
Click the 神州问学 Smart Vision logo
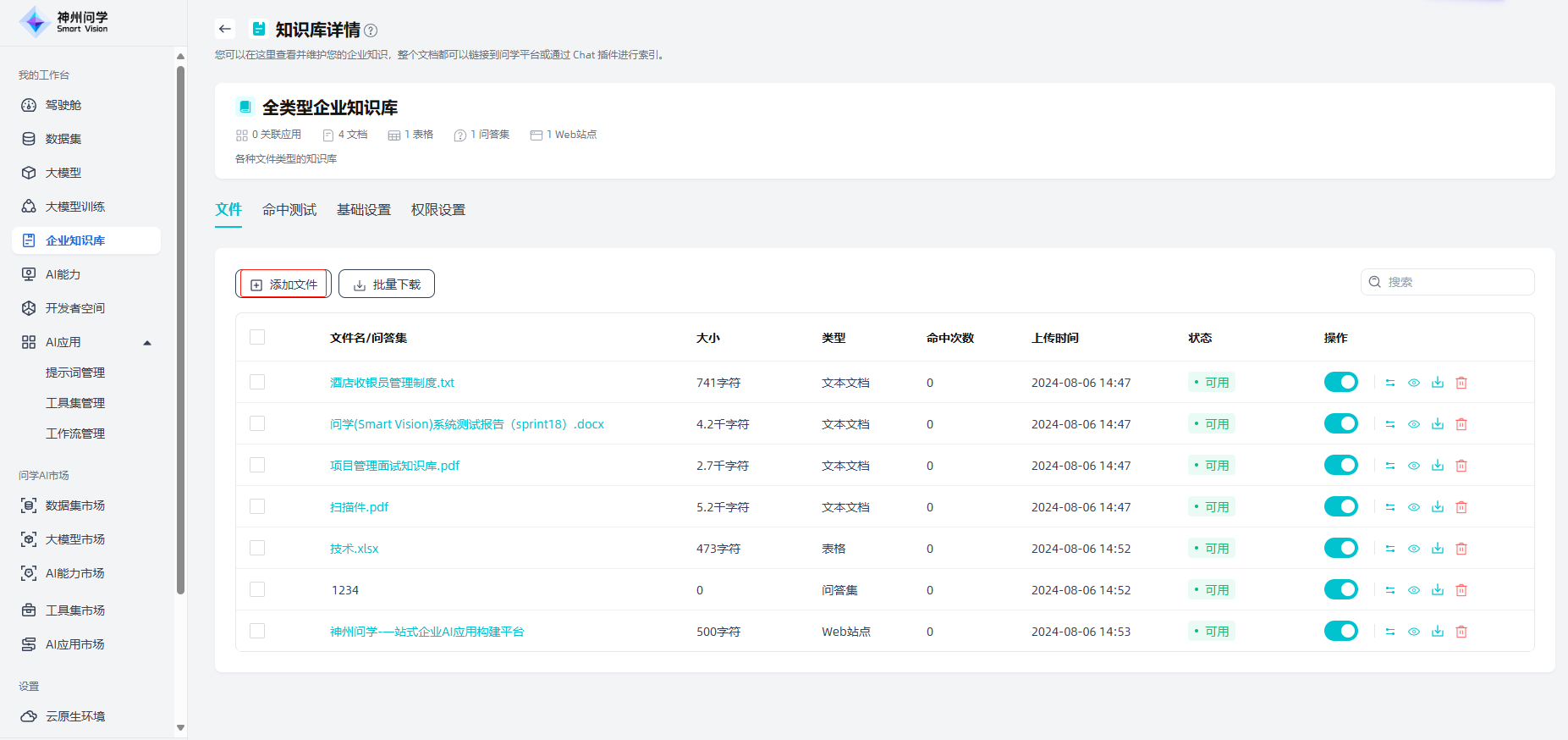64,22
